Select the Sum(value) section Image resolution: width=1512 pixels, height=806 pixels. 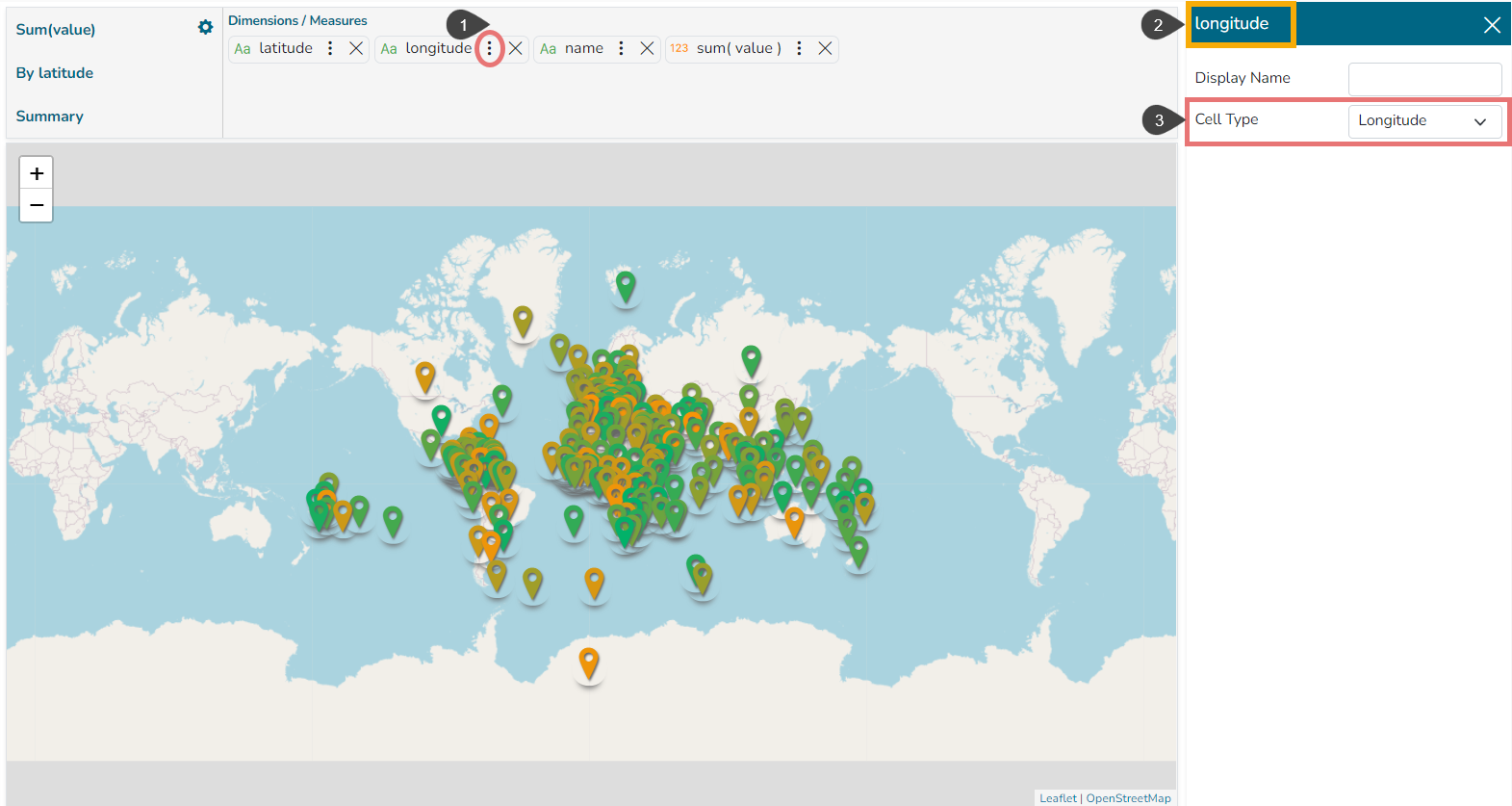tap(56, 30)
